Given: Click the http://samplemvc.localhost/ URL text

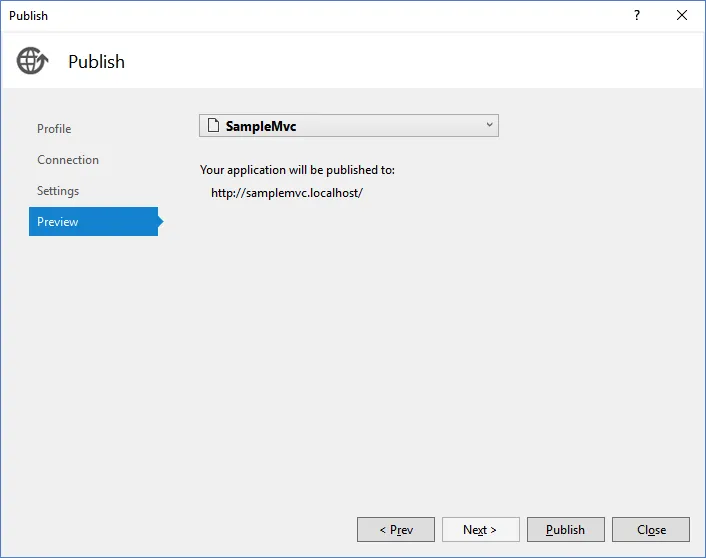Looking at the screenshot, I should pos(287,193).
